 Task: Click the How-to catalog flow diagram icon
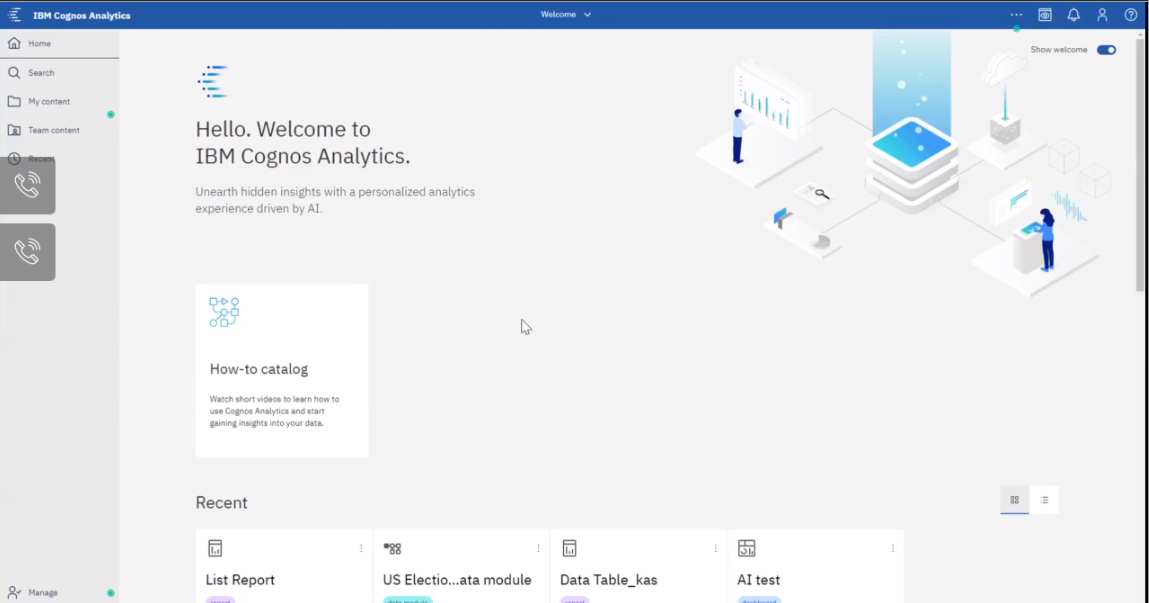pos(224,312)
